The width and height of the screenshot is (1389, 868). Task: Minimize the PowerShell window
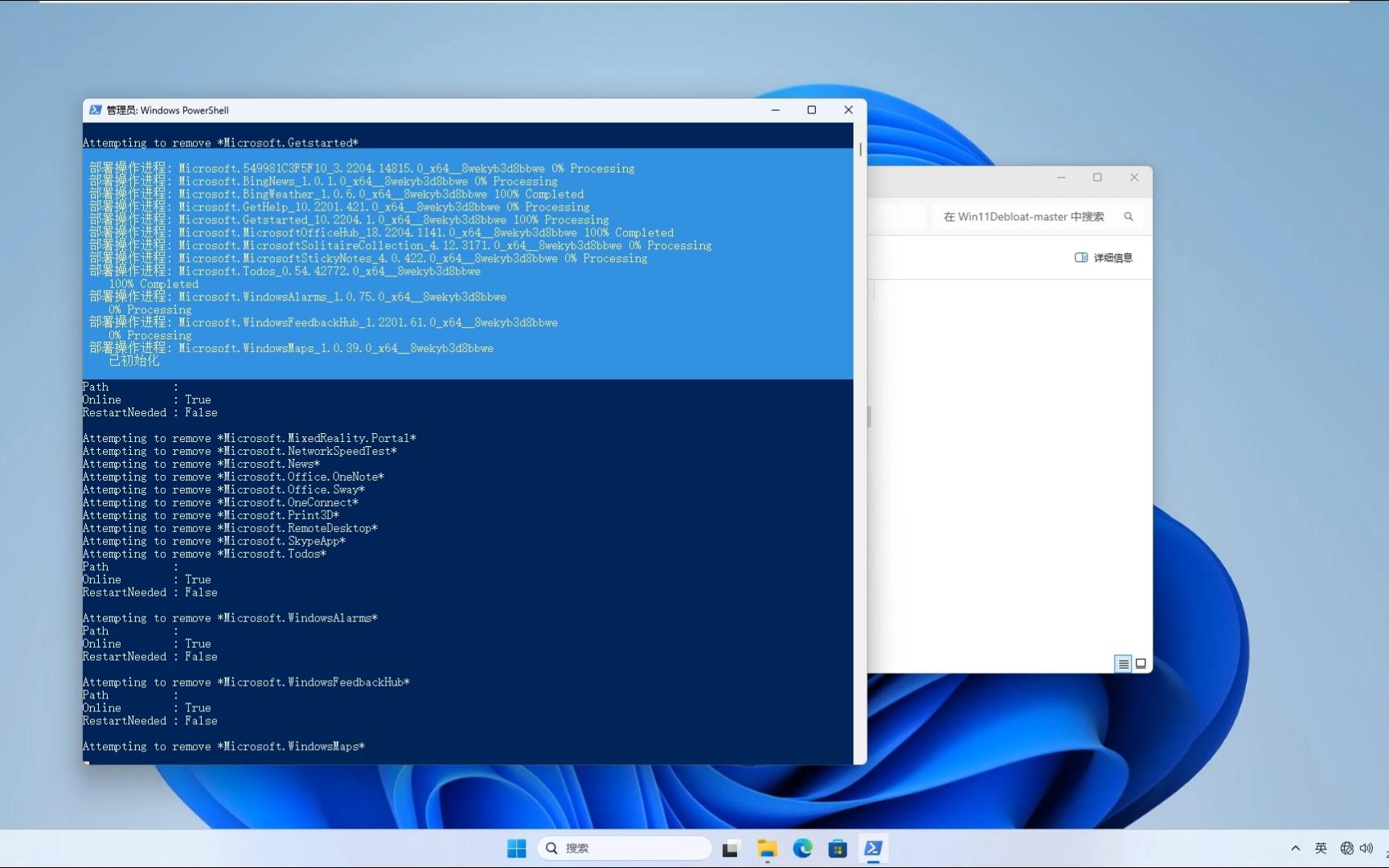(776, 110)
